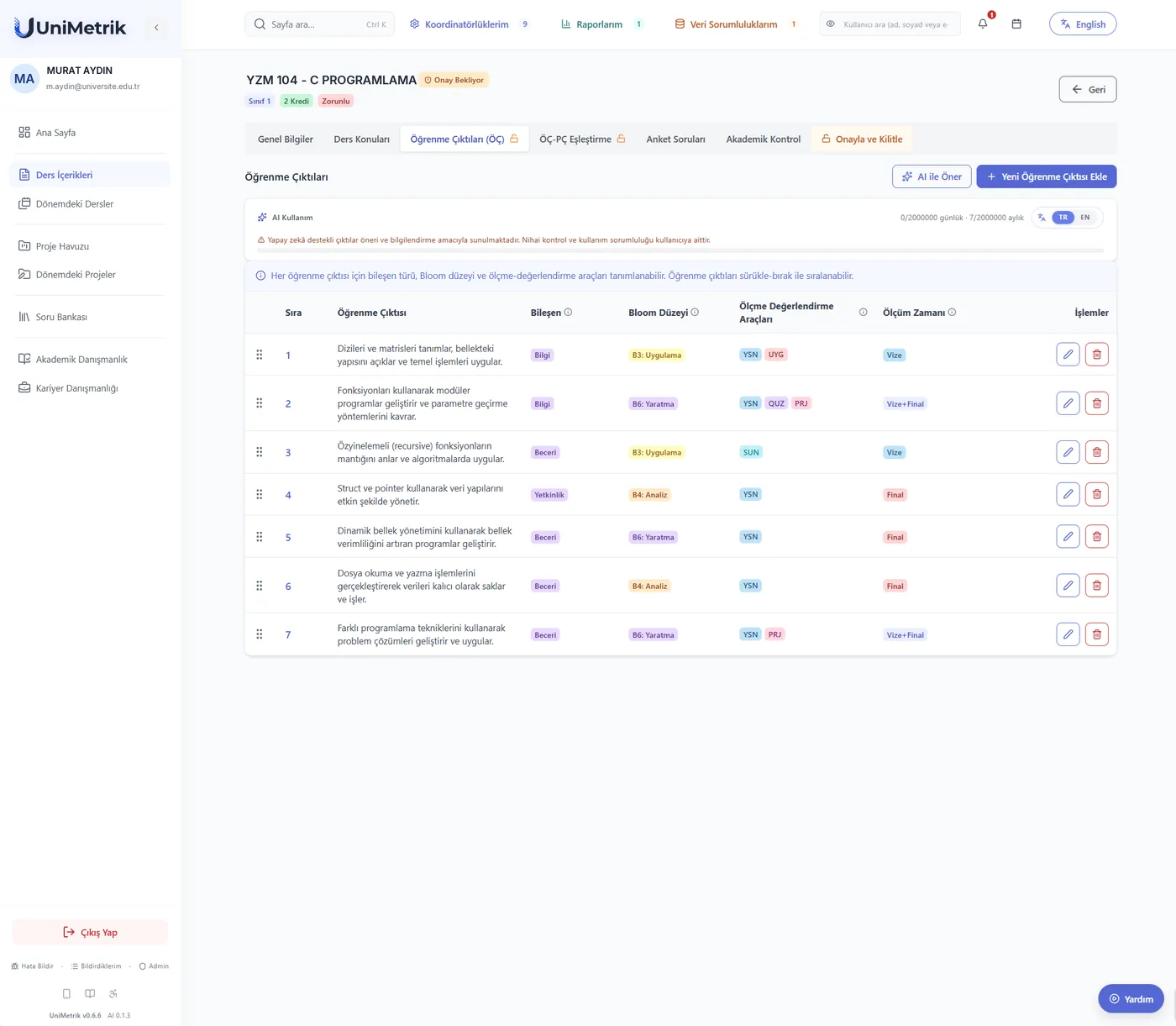Open the Veri Sorumluluklarım dropdown
The image size is (1176, 1026).
coord(736,24)
